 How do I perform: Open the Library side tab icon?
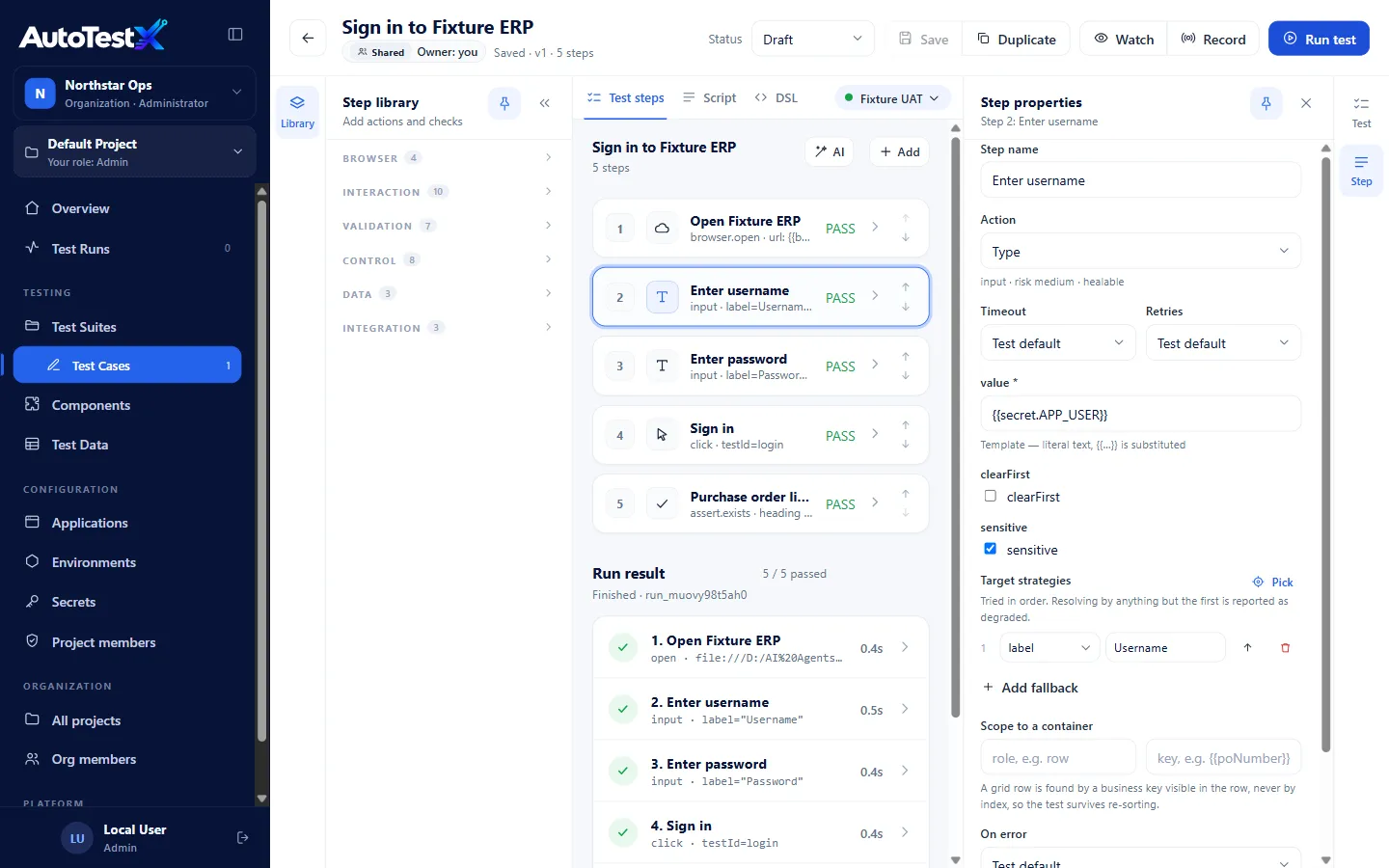pos(297,112)
